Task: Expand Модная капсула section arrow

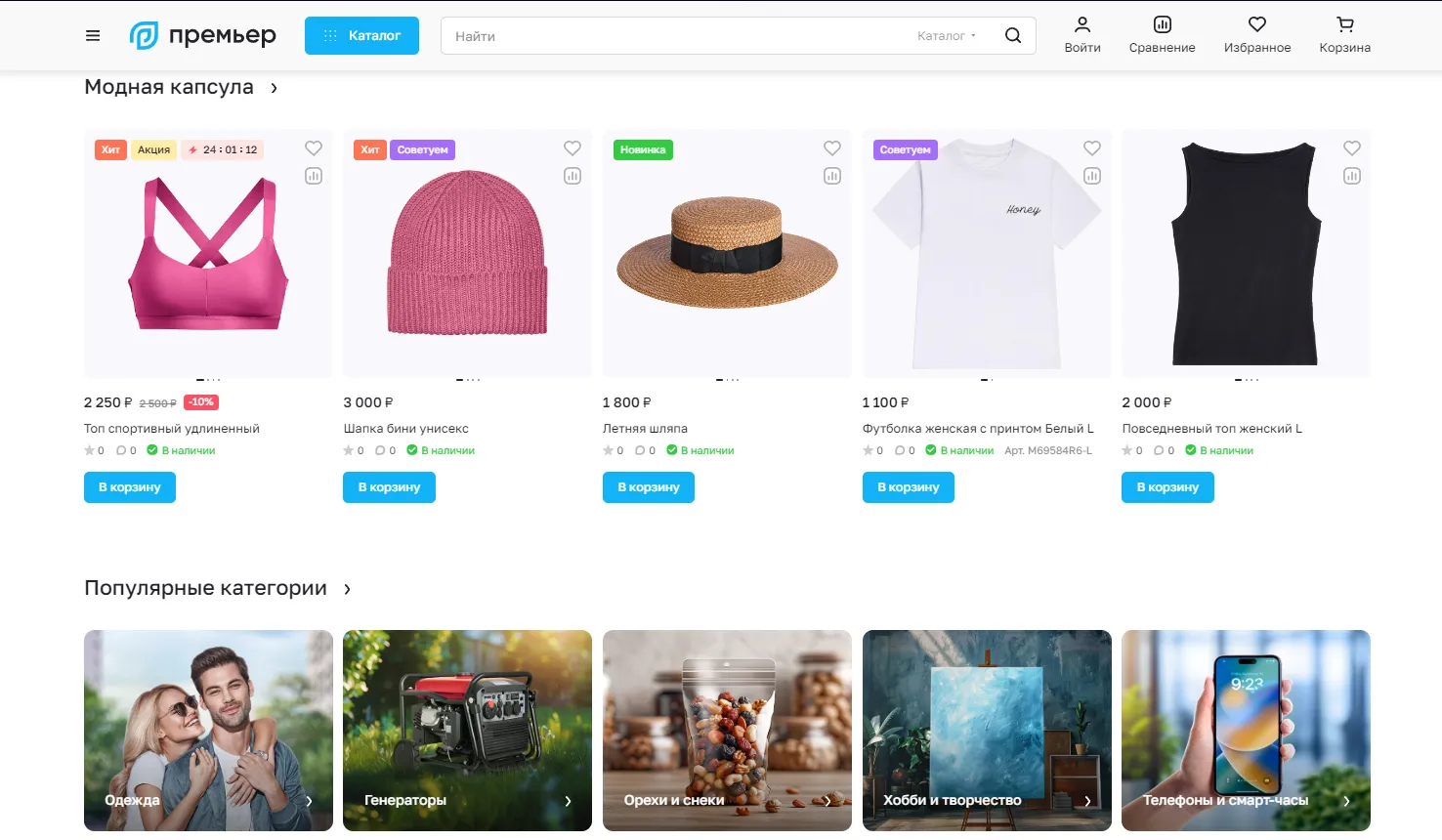Action: (x=274, y=88)
